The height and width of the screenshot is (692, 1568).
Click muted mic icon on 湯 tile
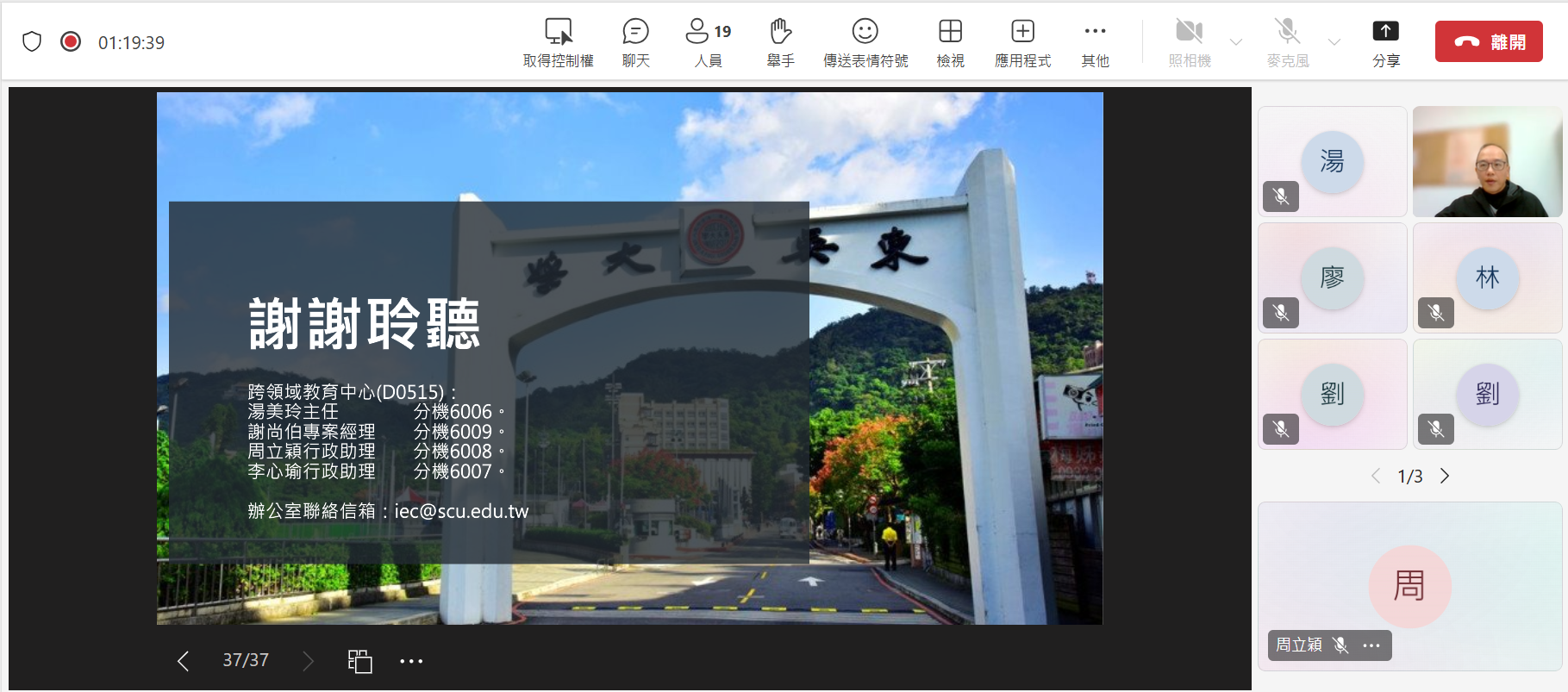[x=1281, y=196]
